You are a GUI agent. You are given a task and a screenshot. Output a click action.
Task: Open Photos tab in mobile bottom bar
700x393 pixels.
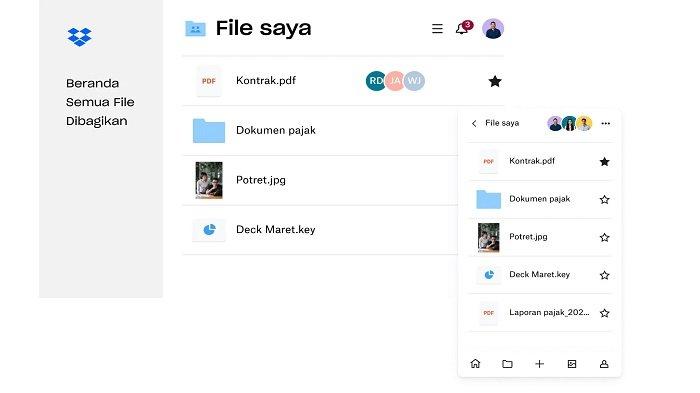click(572, 364)
